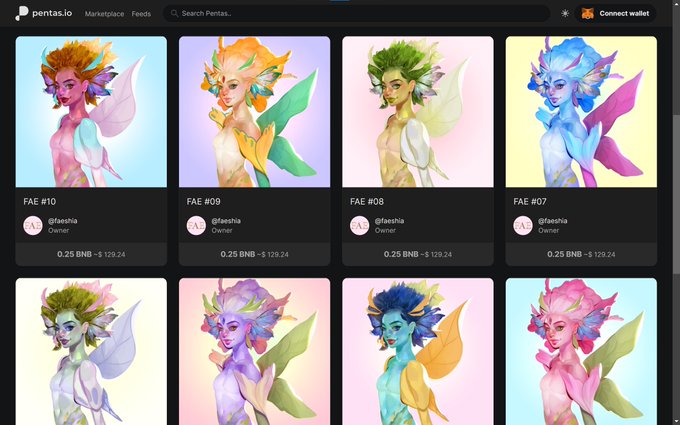Screen dimensions: 680x425
Task: Click the 0.25 BNB price on FAE #07
Action: tap(564, 254)
